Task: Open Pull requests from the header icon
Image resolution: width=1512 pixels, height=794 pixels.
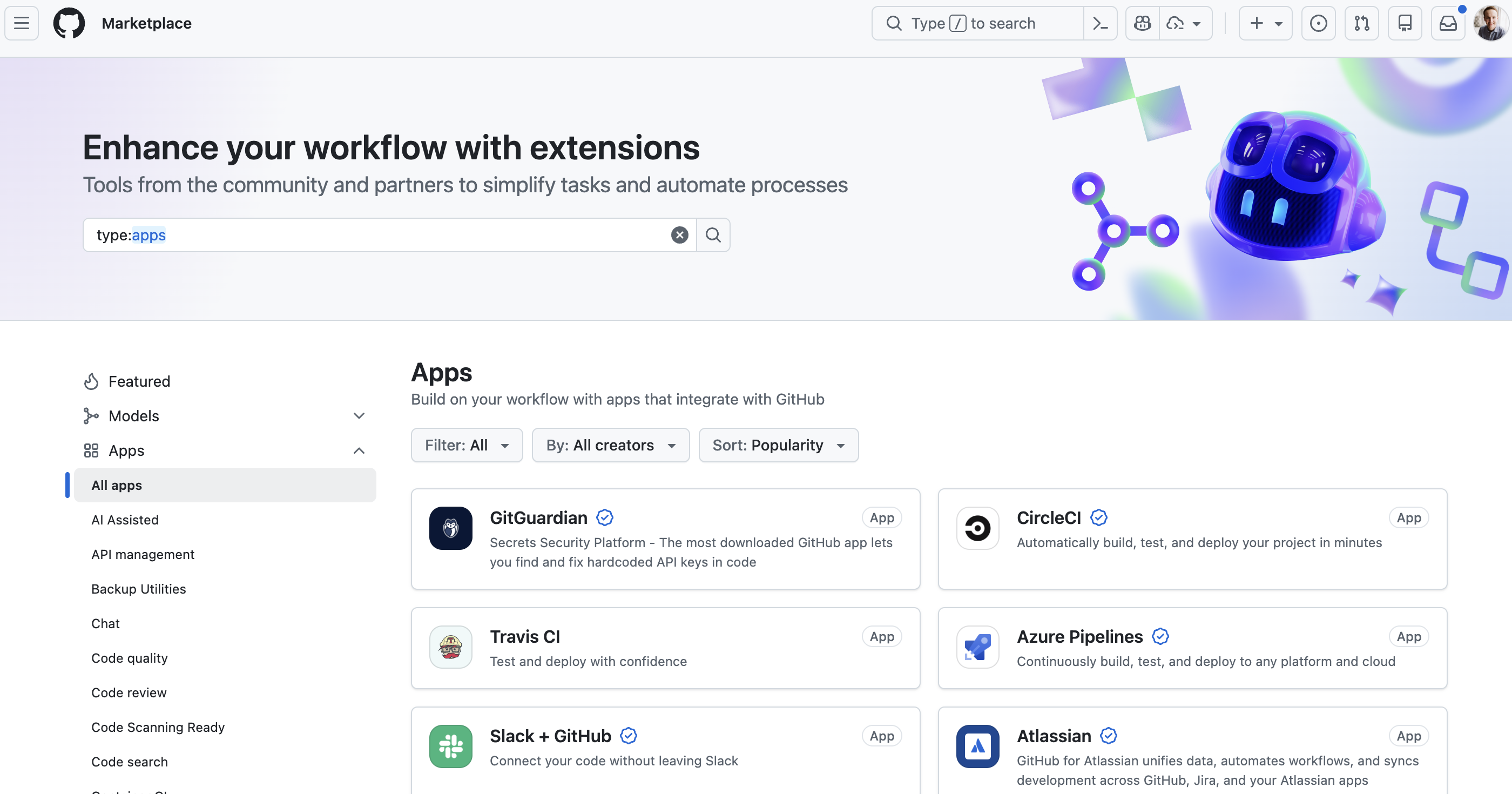Action: 1362,23
